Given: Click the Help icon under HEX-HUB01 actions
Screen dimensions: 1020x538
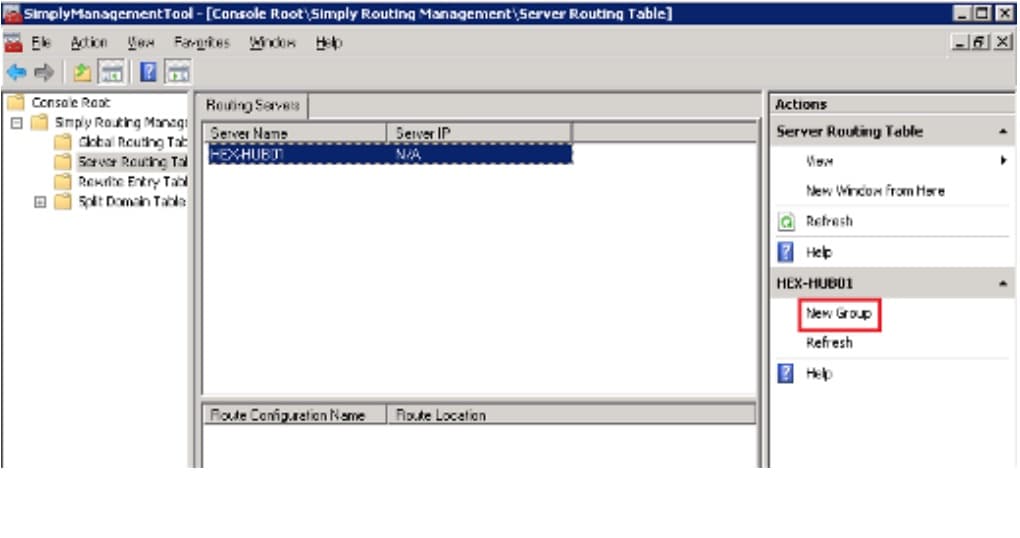Looking at the screenshot, I should point(786,374).
